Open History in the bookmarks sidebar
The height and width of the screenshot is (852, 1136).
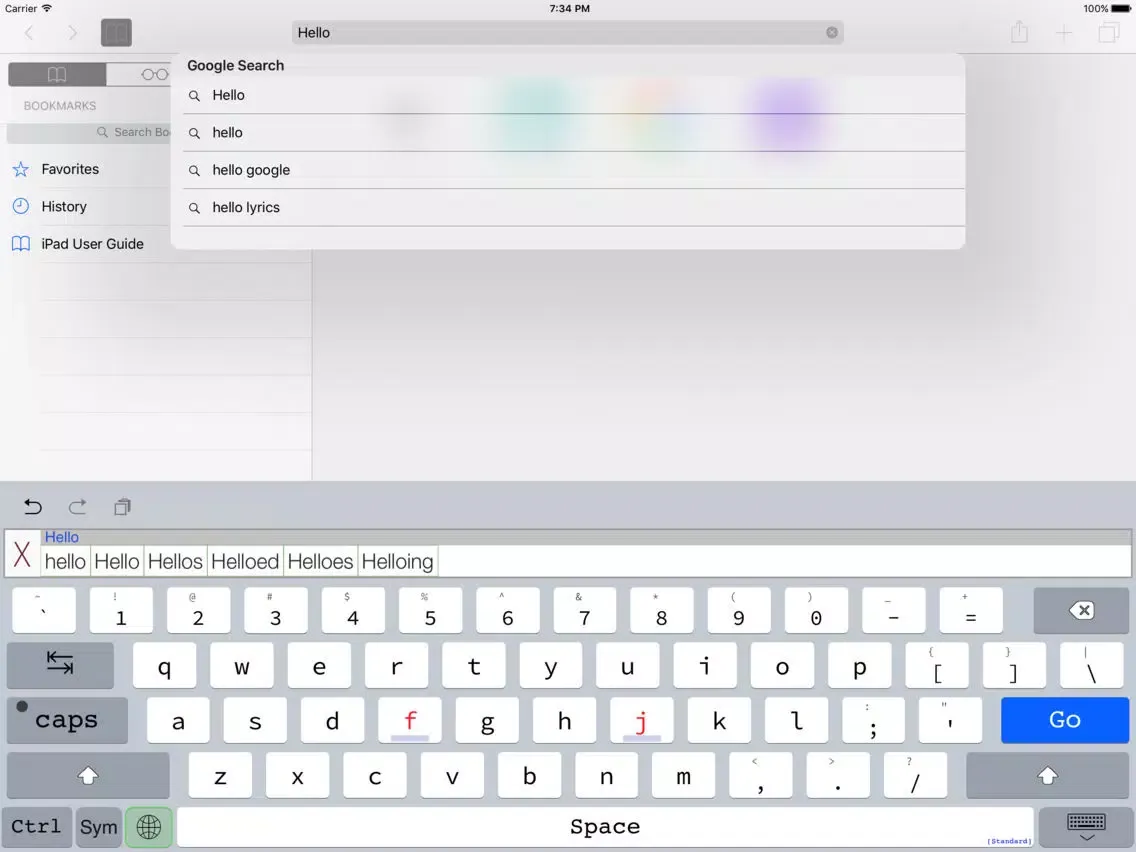click(x=64, y=207)
